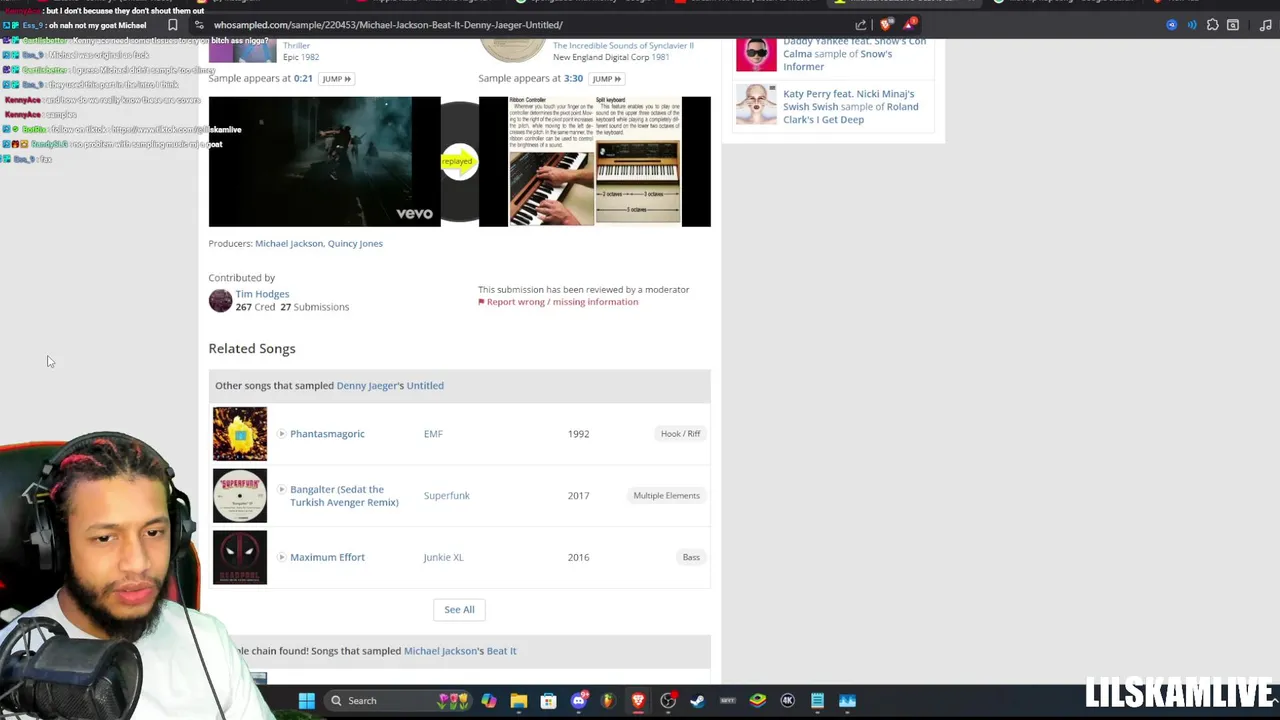The width and height of the screenshot is (1280, 720).
Task: Open Copilot from the taskbar
Action: [489, 700]
